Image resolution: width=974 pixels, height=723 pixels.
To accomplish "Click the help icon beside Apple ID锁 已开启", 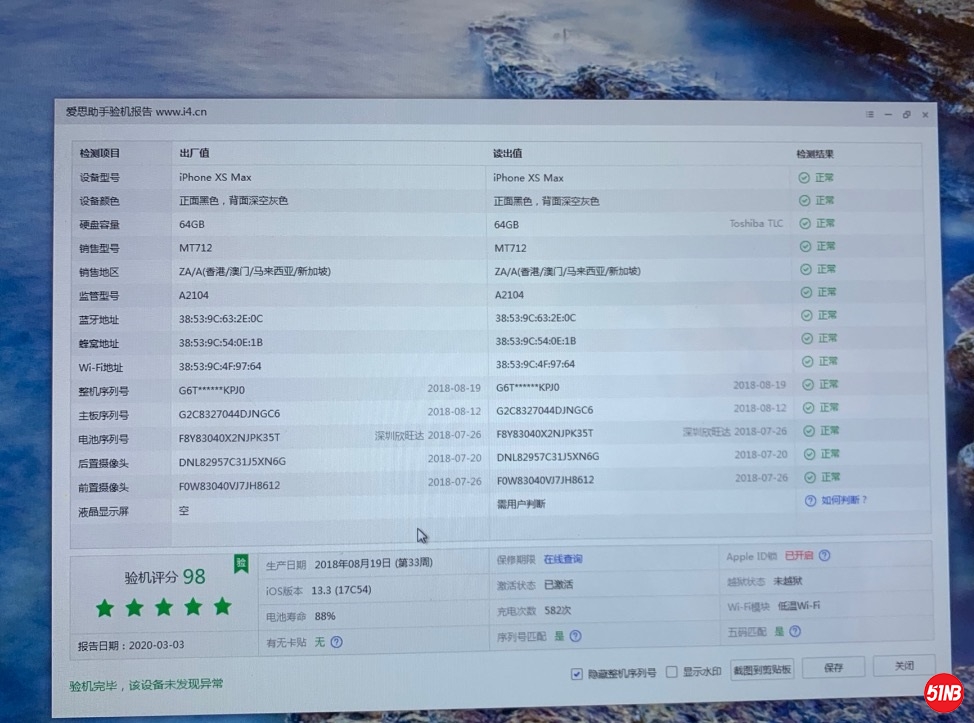I will coord(824,556).
